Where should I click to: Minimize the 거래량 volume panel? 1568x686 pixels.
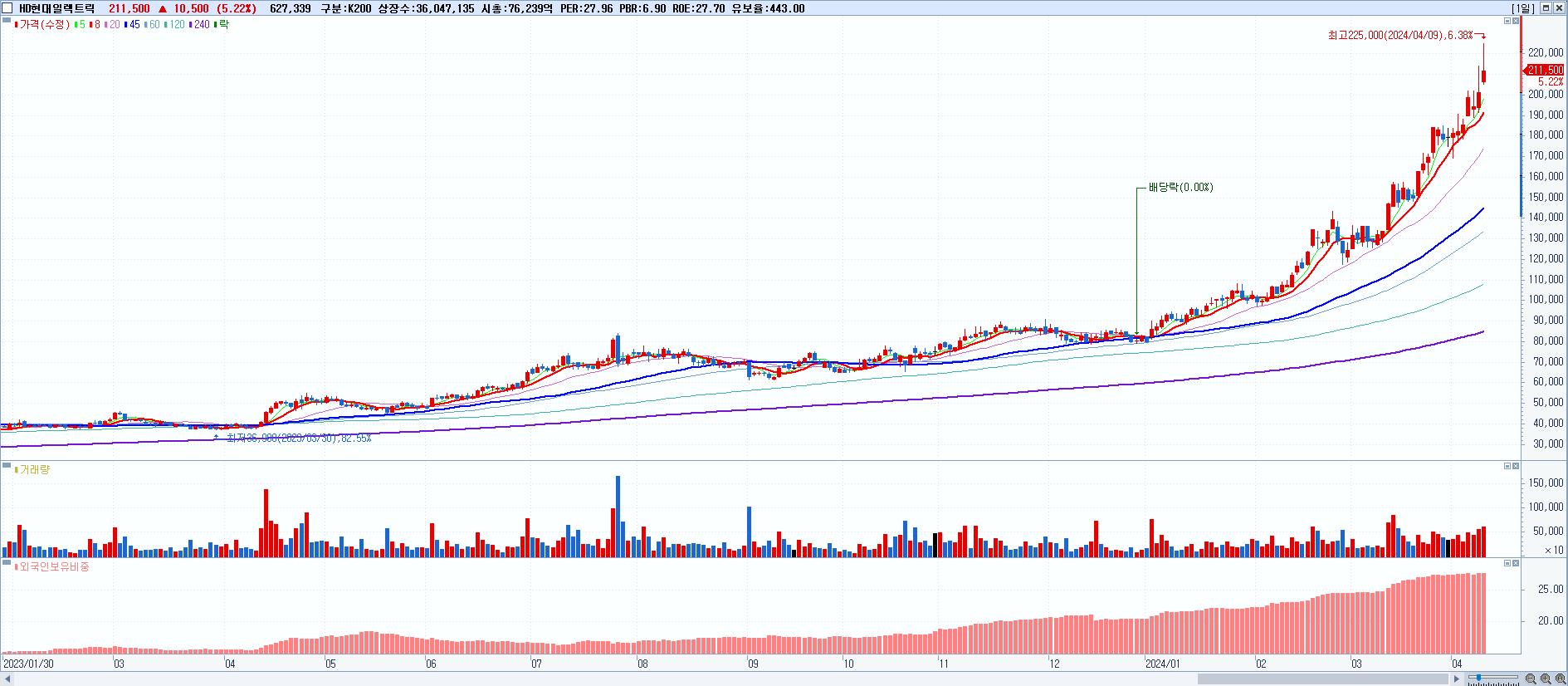pos(1507,466)
